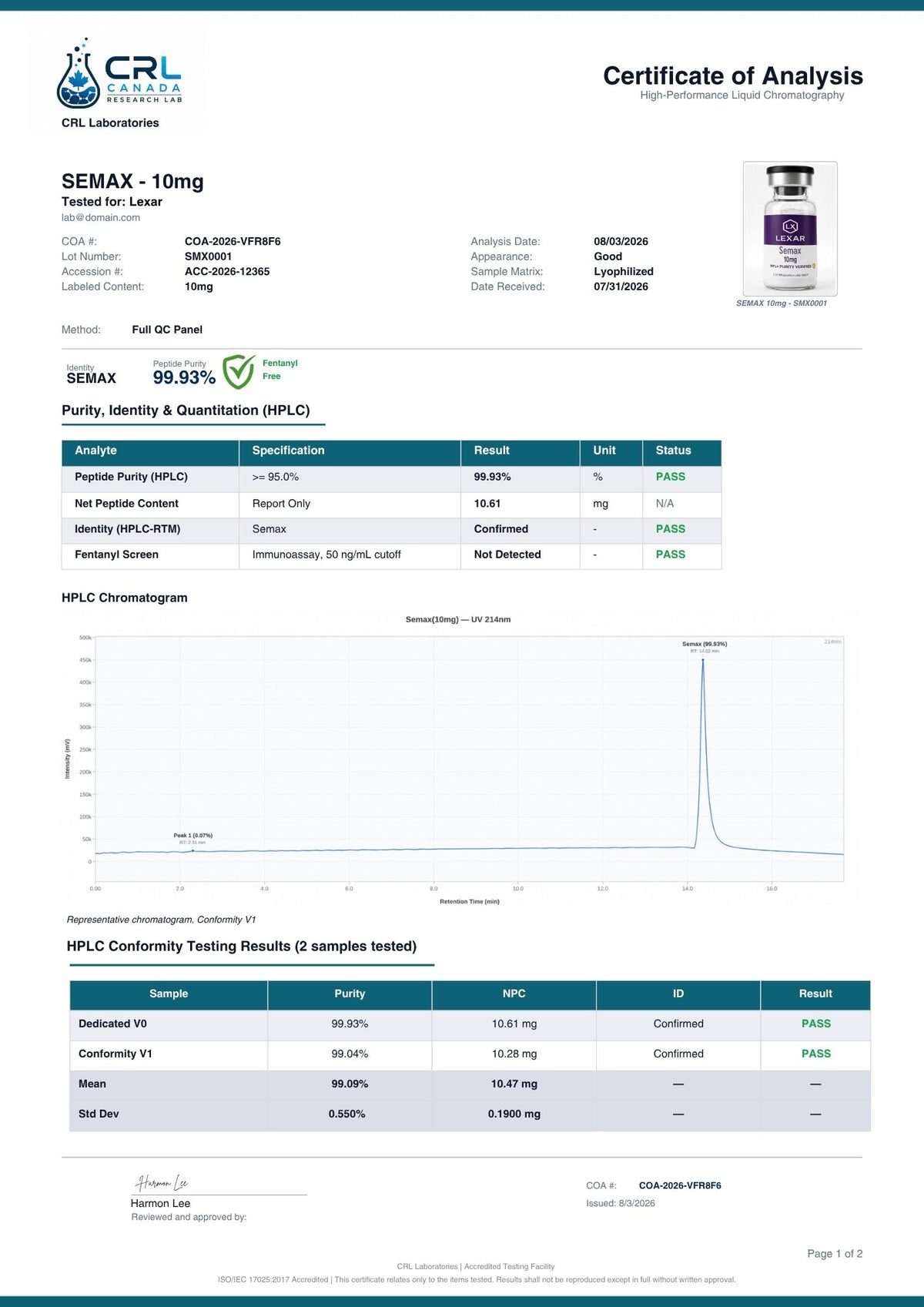The image size is (924, 1307).
Task: Select the Analysis Date 08/03/2026
Action: (x=621, y=242)
